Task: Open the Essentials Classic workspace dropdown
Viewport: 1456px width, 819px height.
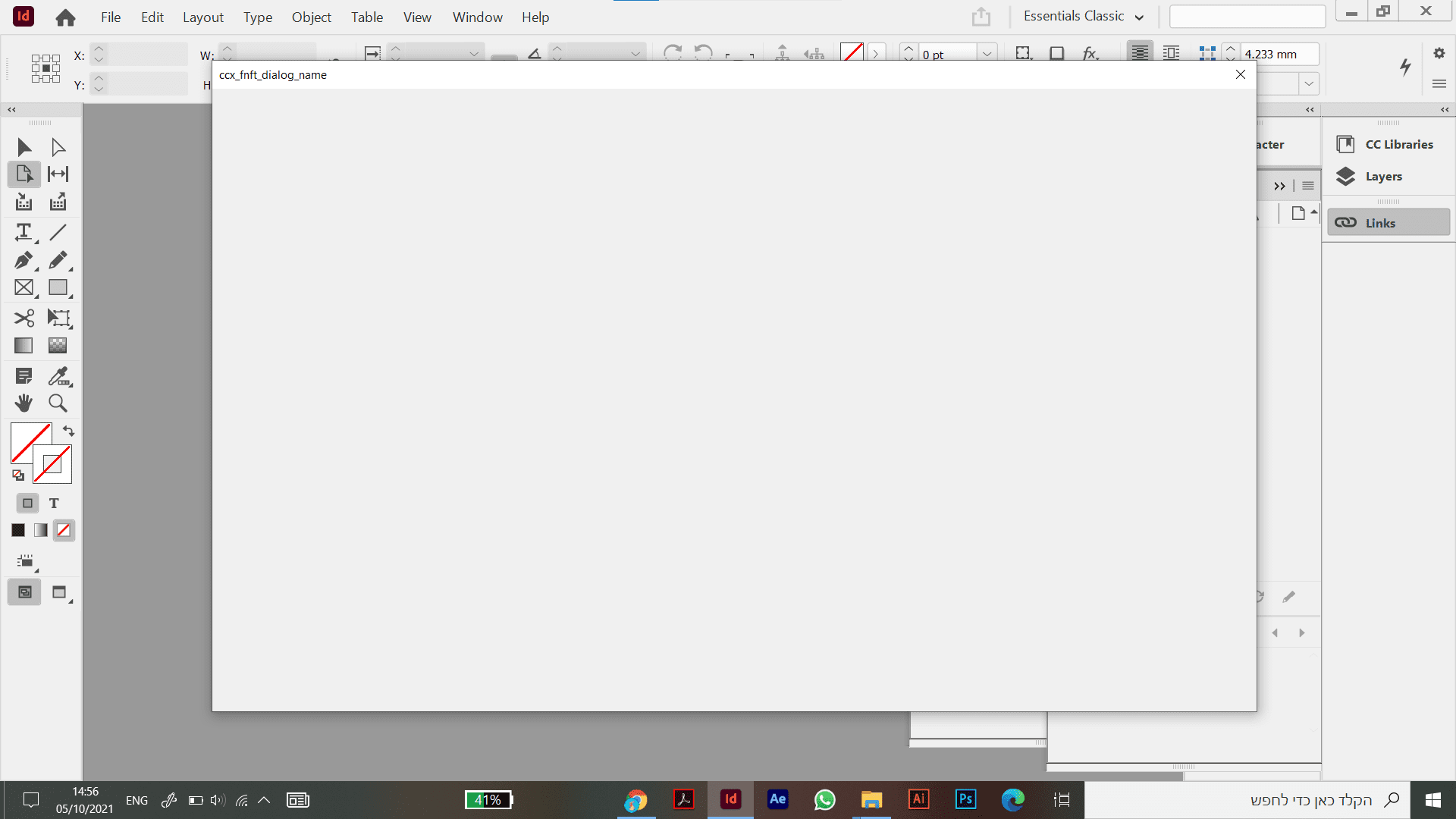Action: tap(1083, 17)
